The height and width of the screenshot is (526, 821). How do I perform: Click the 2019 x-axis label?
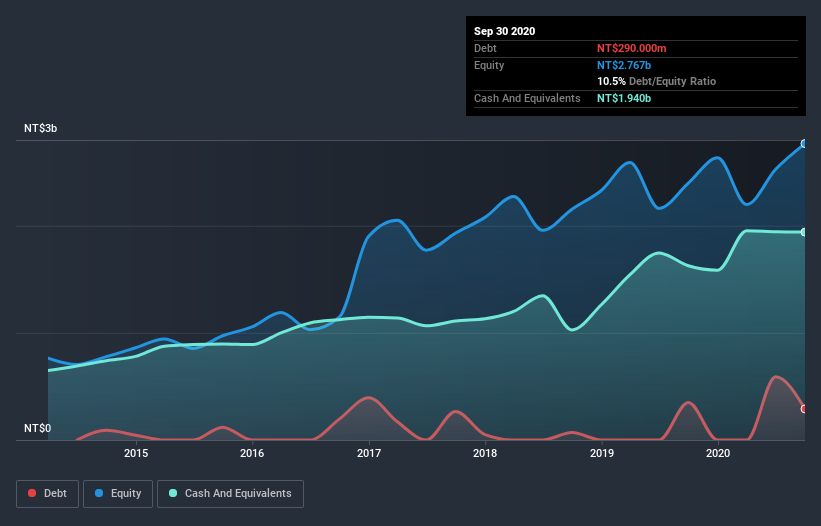point(602,453)
